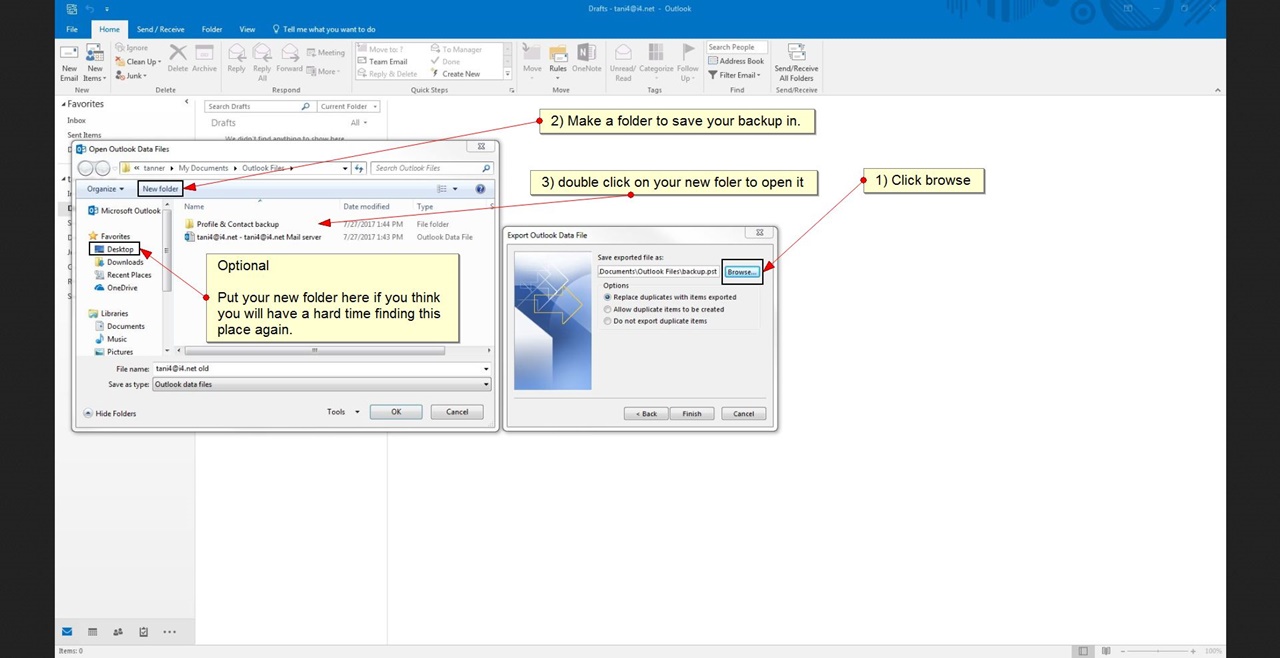
Task: Click the OneNote icon in the ribbon
Action: coord(587,58)
